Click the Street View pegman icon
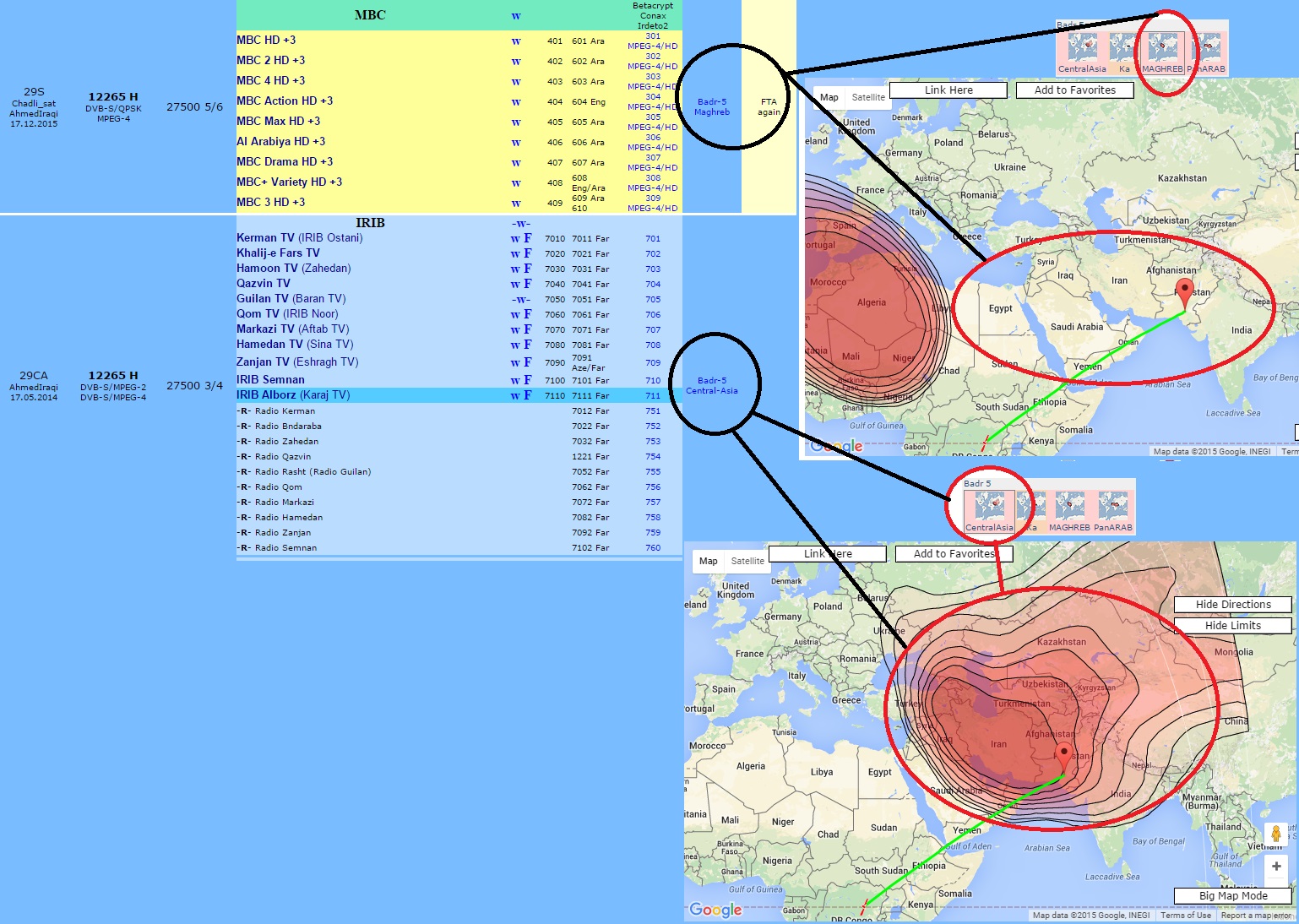The height and width of the screenshot is (924, 1299). pyautogui.click(x=1276, y=834)
